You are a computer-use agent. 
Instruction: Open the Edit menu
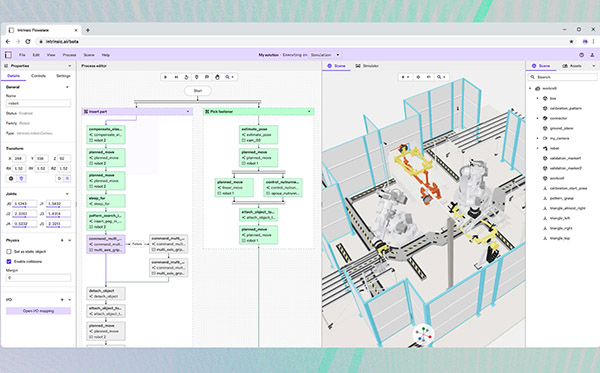point(36,55)
